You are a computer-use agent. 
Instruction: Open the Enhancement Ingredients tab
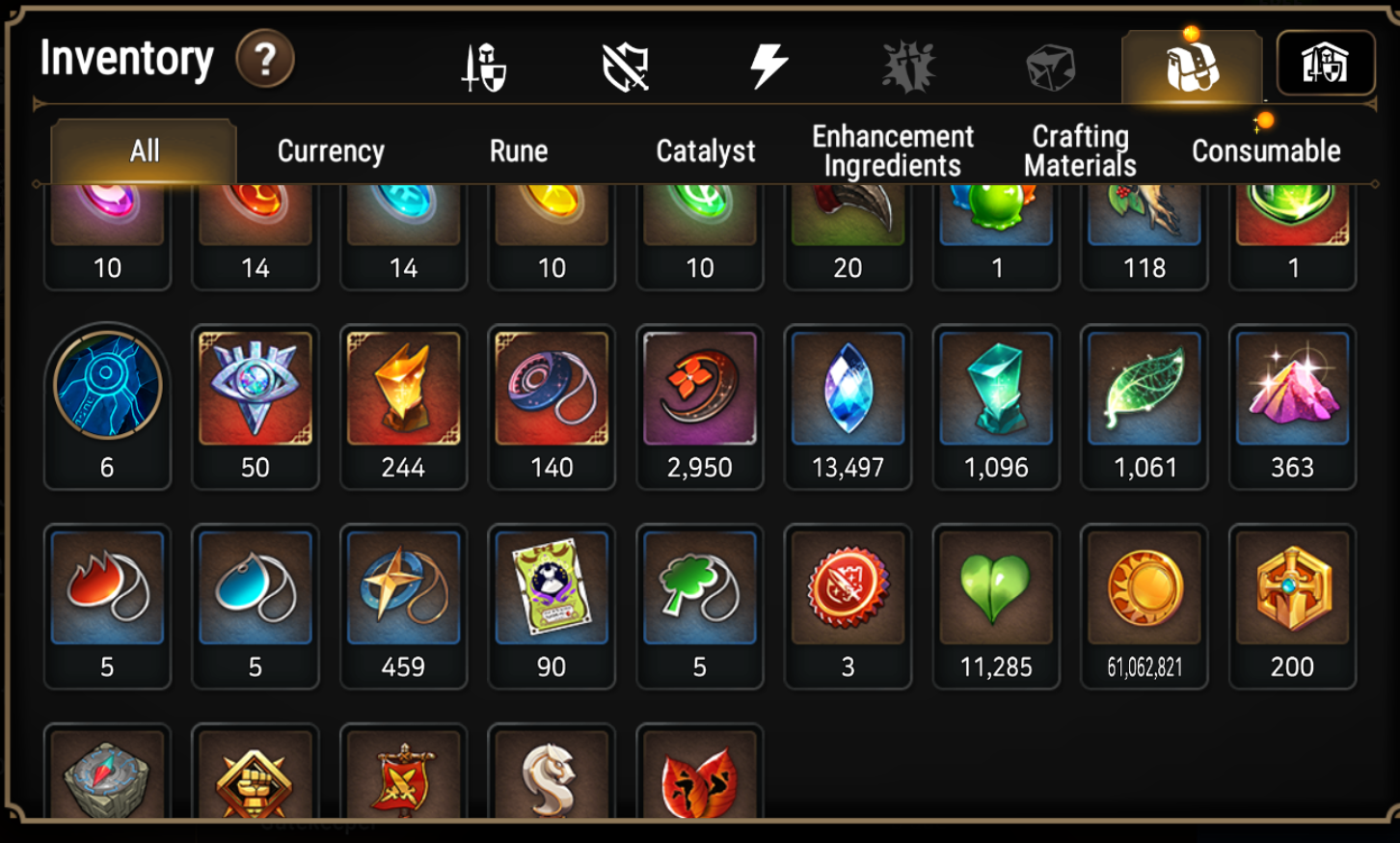coord(893,151)
